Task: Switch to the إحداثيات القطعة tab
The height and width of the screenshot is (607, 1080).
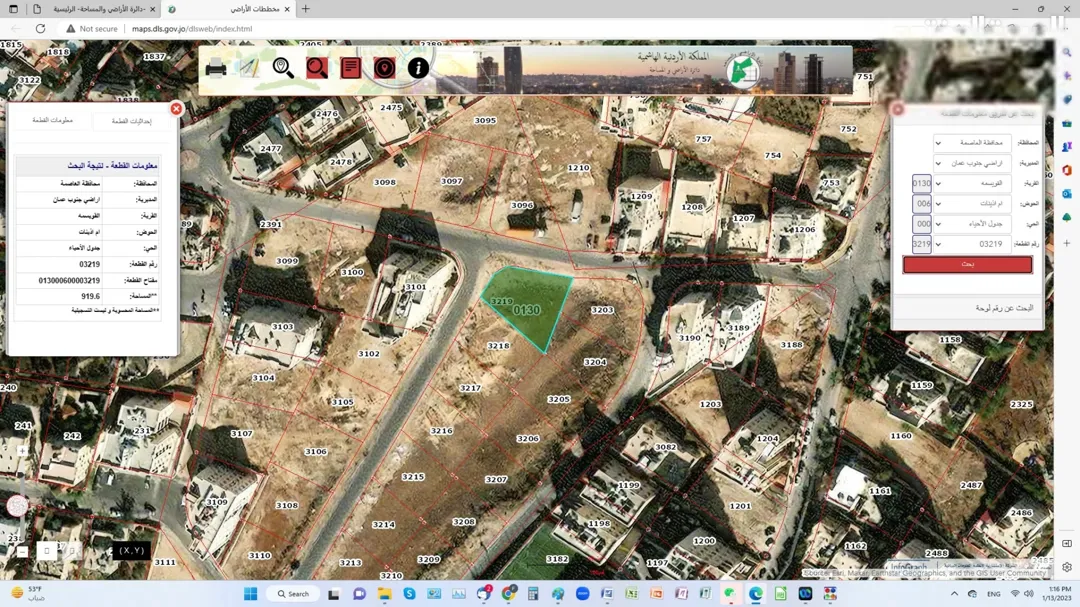Action: 132,121
